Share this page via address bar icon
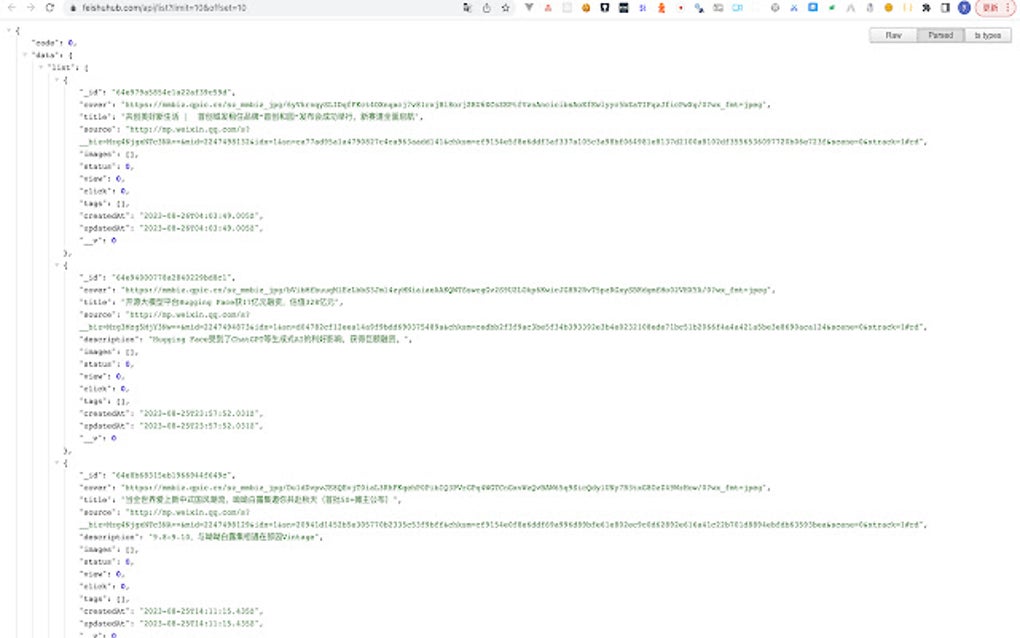 487,8
